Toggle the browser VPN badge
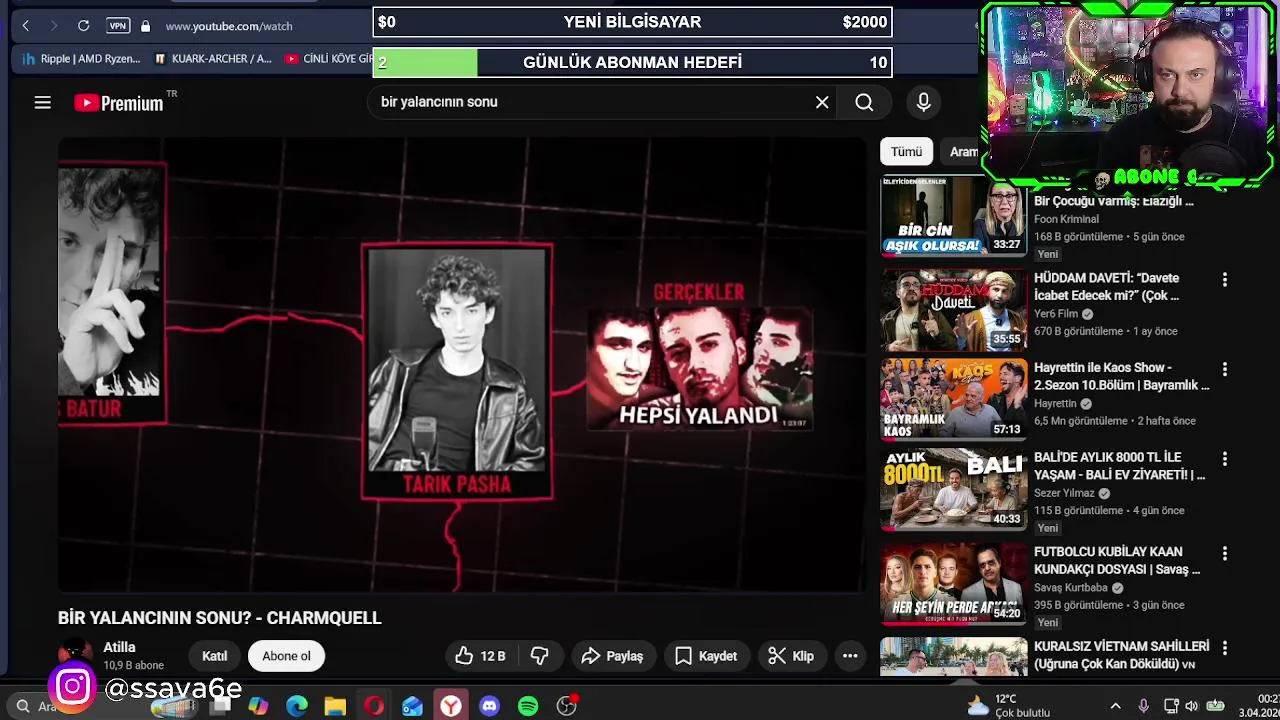The width and height of the screenshot is (1280, 720). click(118, 26)
